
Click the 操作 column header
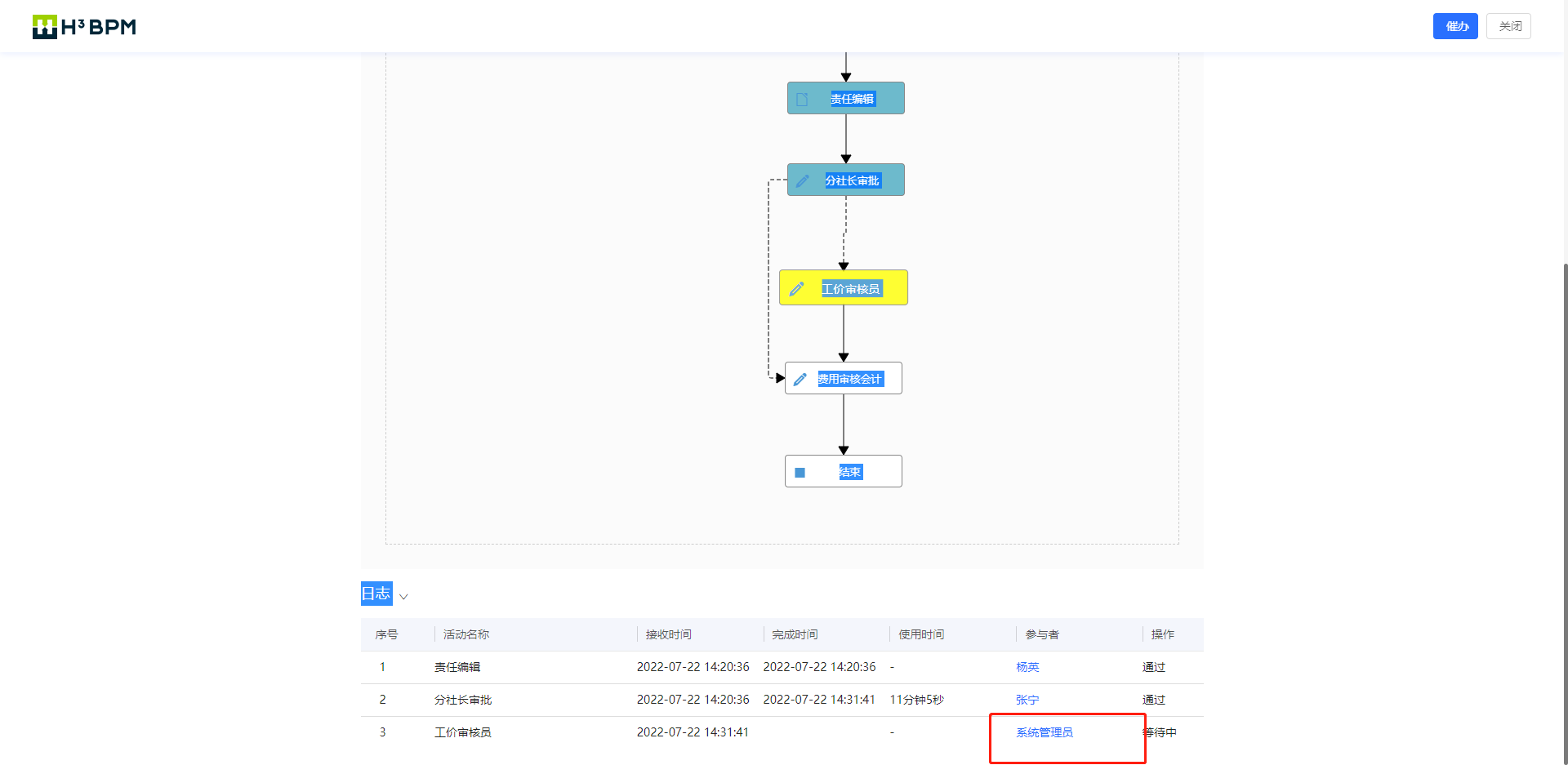[1163, 634]
